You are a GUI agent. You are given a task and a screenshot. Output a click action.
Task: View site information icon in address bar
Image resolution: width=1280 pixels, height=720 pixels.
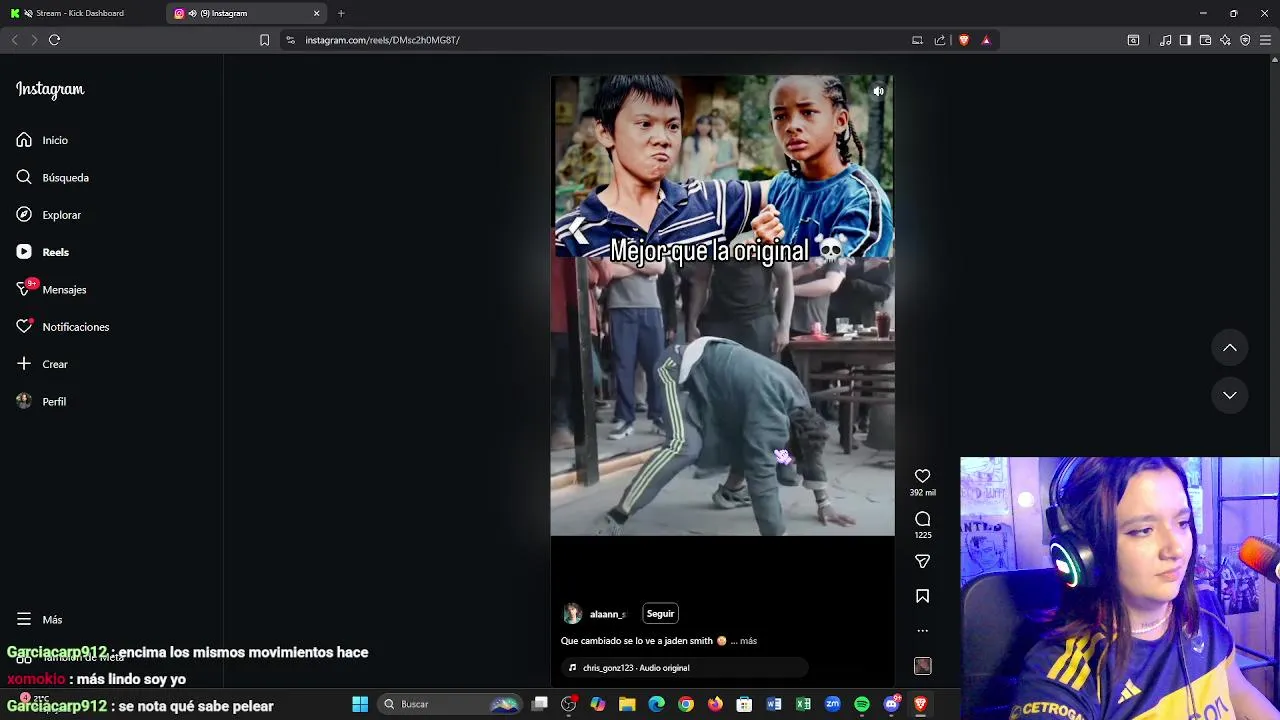(x=290, y=40)
